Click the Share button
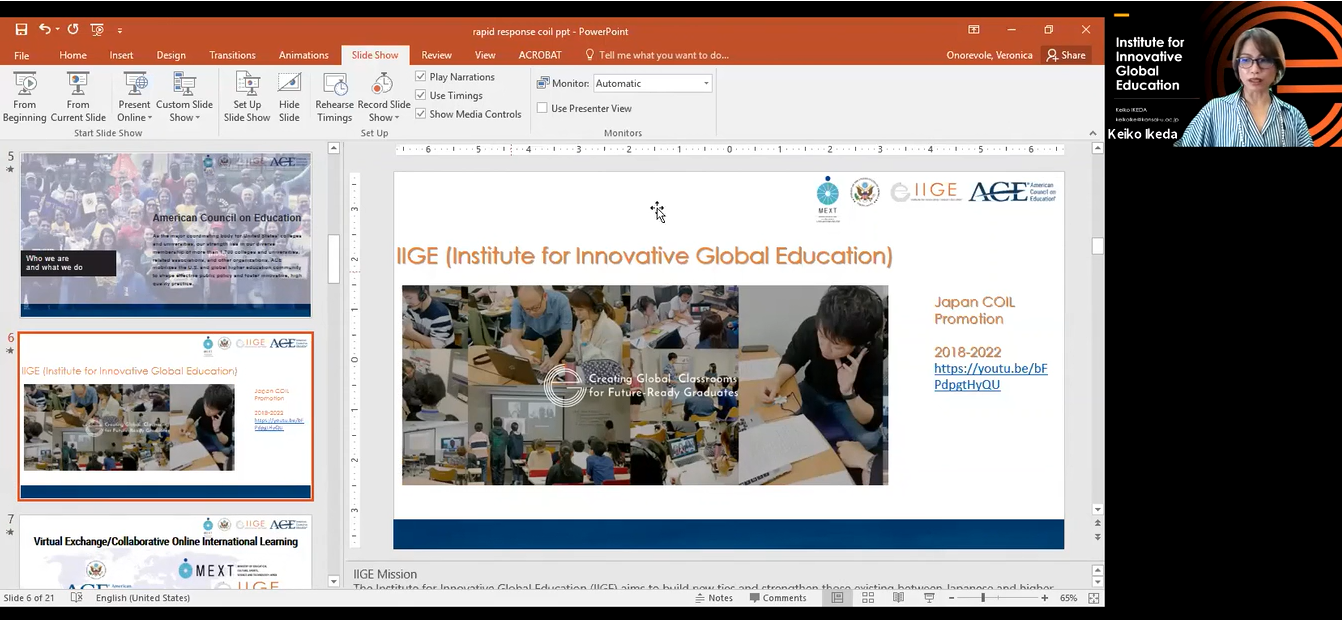This screenshot has height=620, width=1342. [x=1066, y=55]
